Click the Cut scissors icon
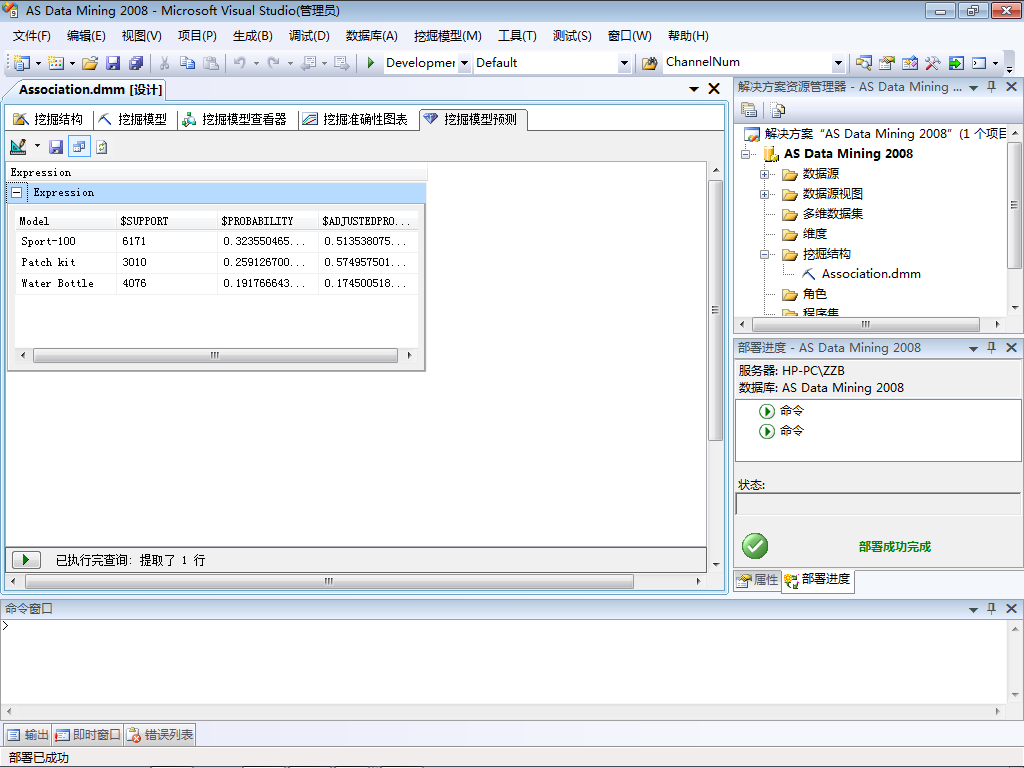Screen dimensions: 1024x768 tap(165, 63)
